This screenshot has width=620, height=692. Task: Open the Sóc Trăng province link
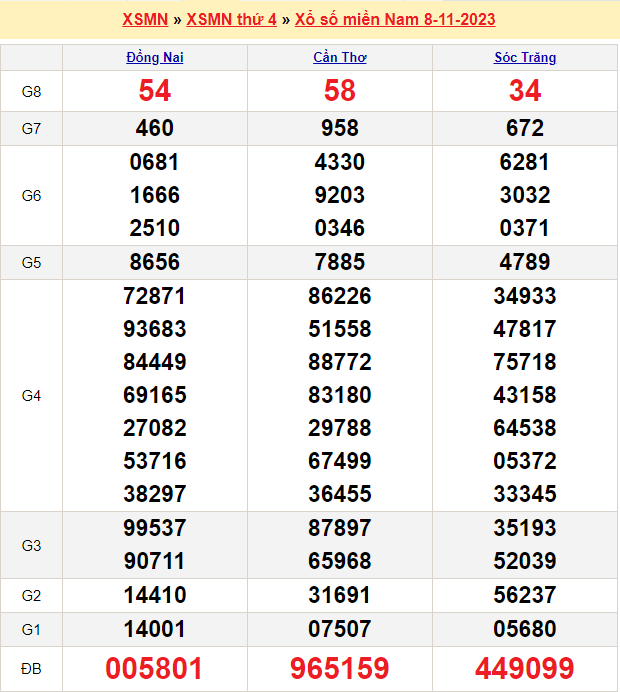pos(525,58)
